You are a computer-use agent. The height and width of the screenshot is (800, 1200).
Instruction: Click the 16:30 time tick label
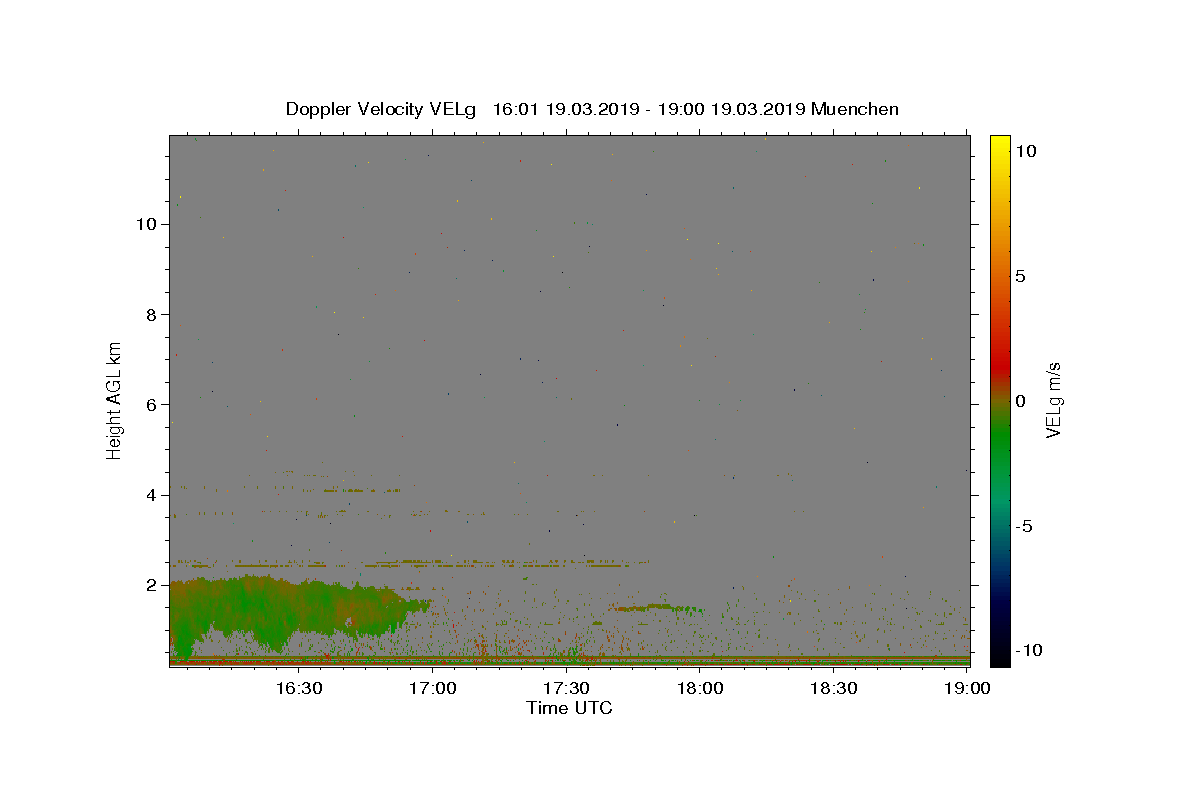click(x=298, y=688)
